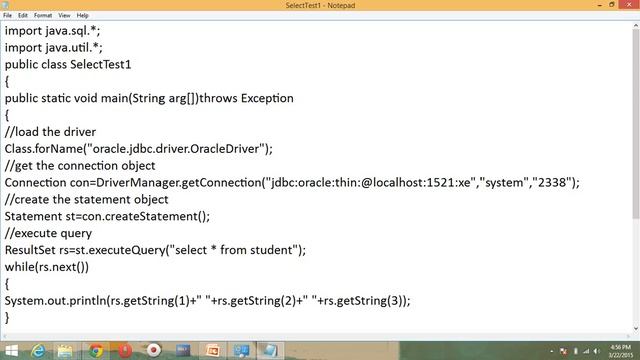640x360 pixels.
Task: Click the line "import java.sql.*;"
Action: [52, 31]
